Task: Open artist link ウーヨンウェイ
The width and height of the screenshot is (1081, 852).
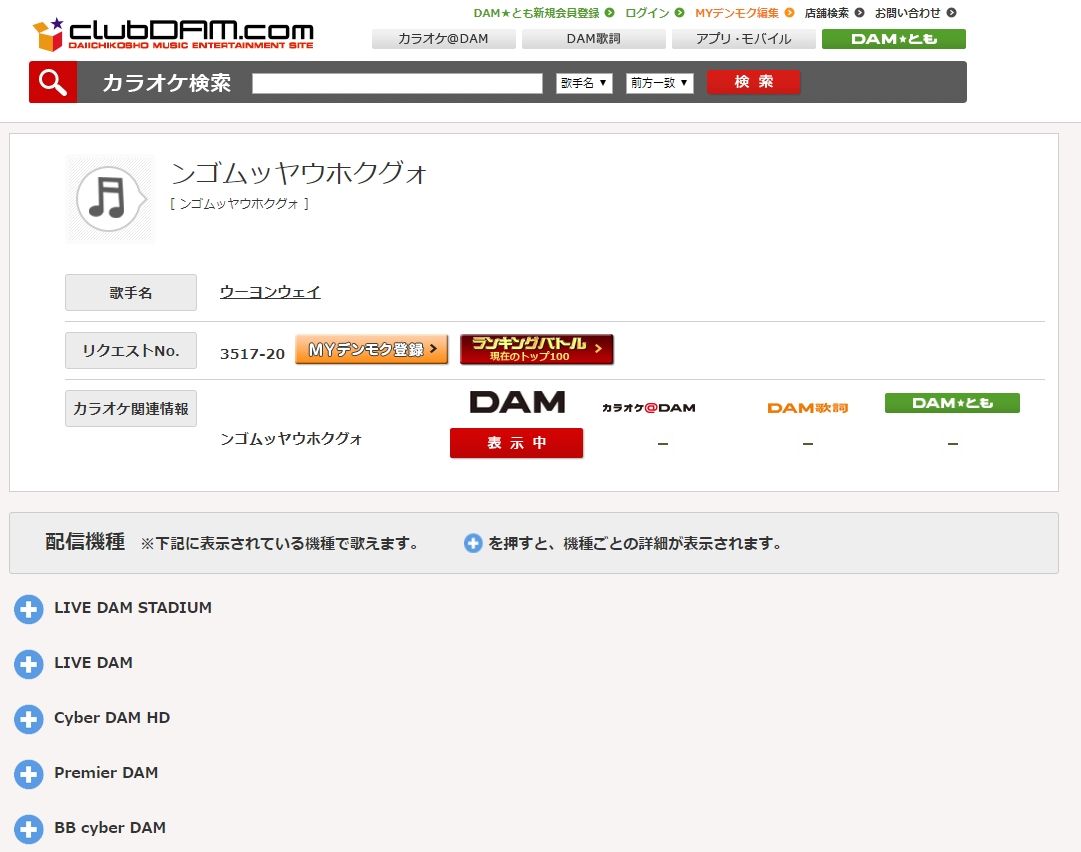Action: coord(270,292)
